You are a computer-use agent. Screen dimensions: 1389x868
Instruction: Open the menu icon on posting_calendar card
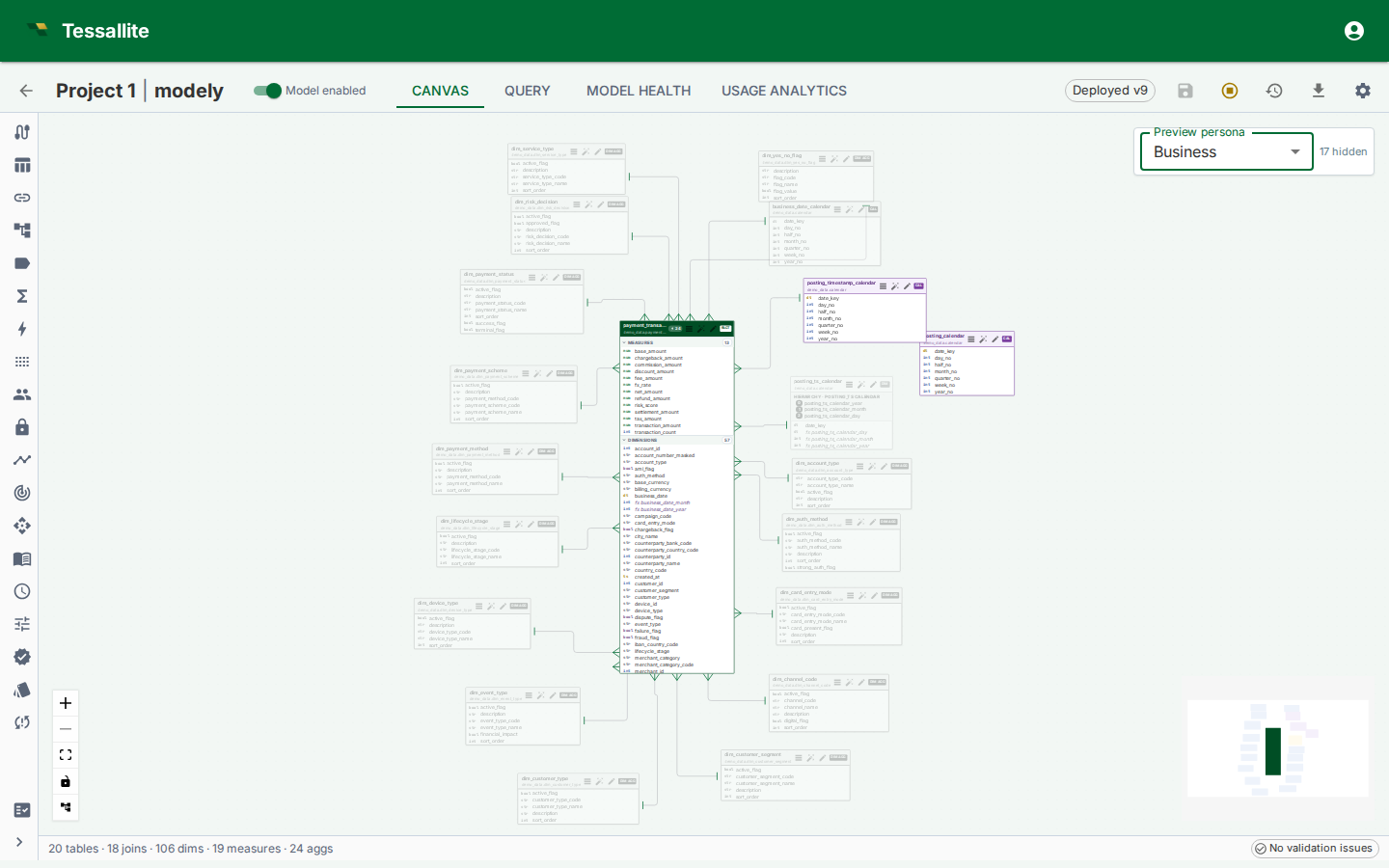click(x=971, y=339)
